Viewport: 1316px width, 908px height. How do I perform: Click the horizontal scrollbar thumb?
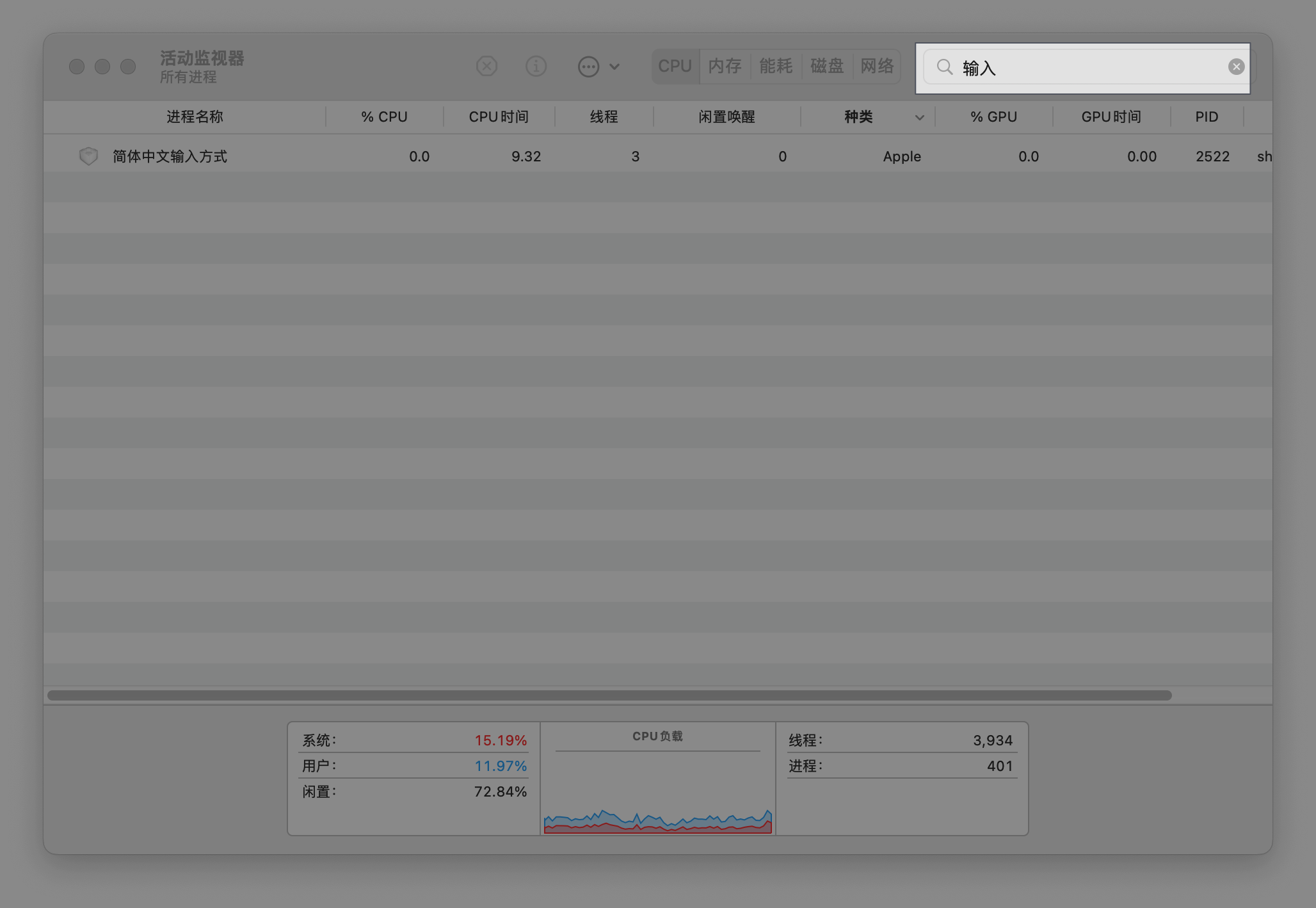(608, 695)
